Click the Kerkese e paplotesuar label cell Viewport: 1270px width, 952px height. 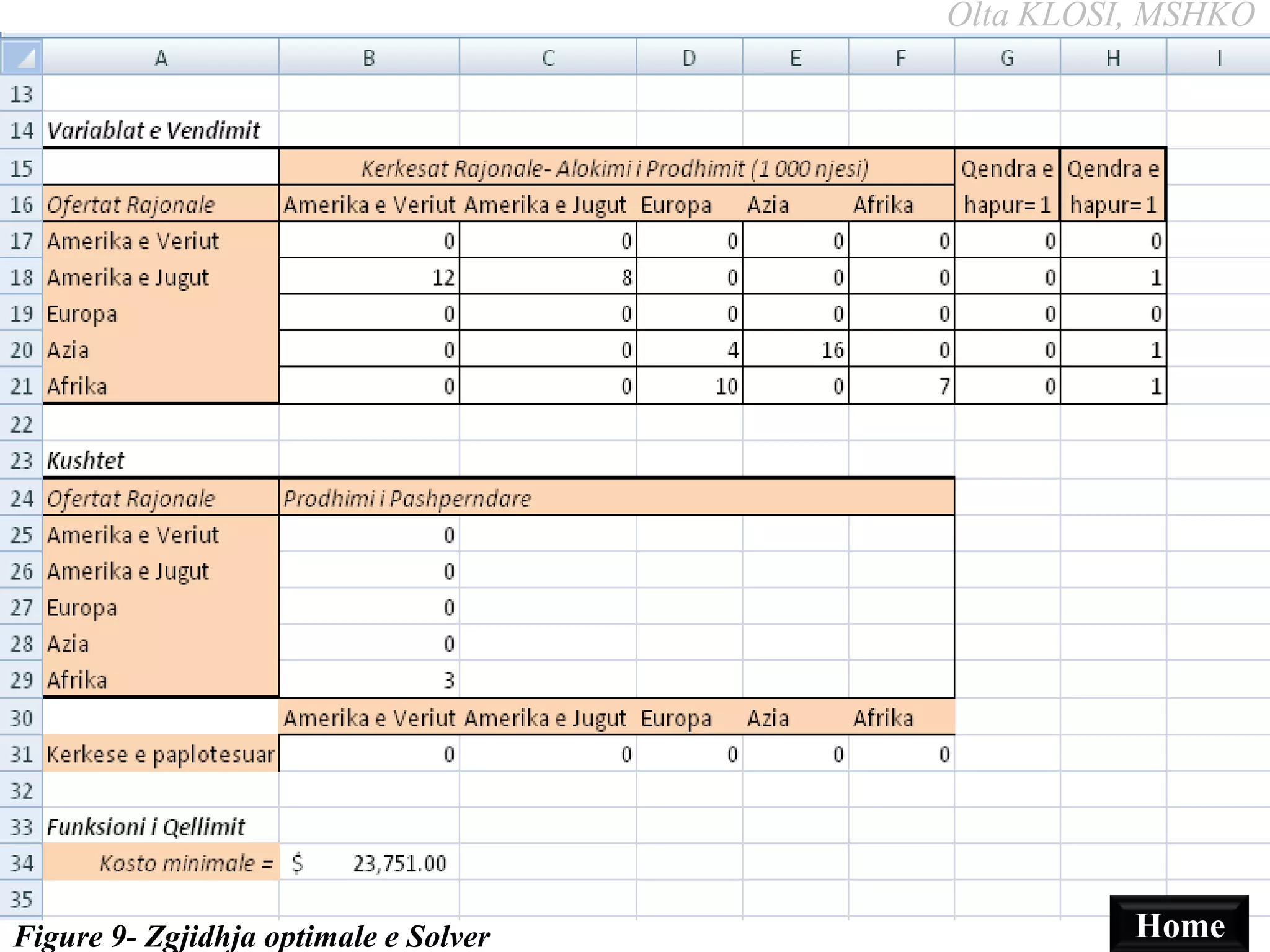click(x=161, y=754)
